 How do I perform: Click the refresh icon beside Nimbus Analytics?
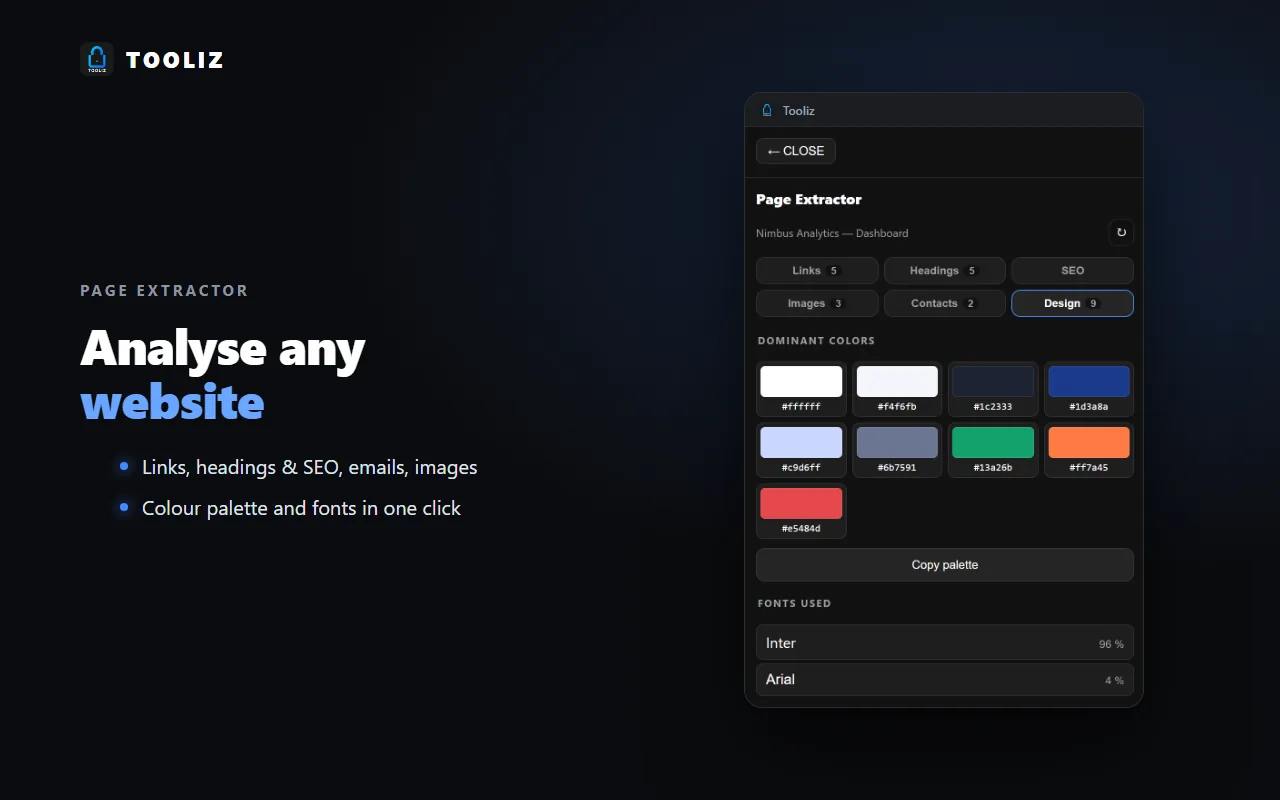coord(1121,233)
